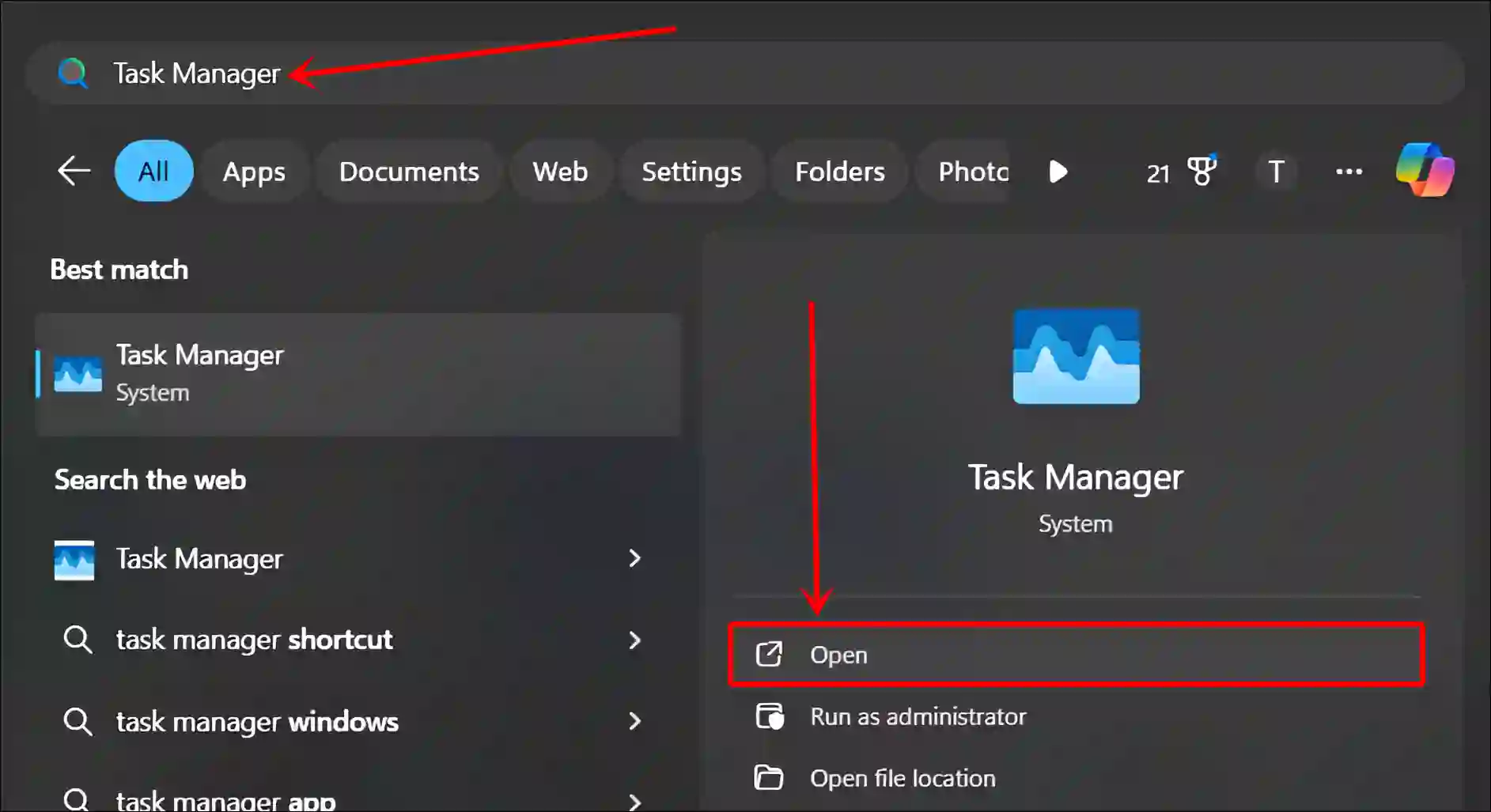Click the search magnifier icon in search box
Screen dimensions: 1491x812
point(73,73)
